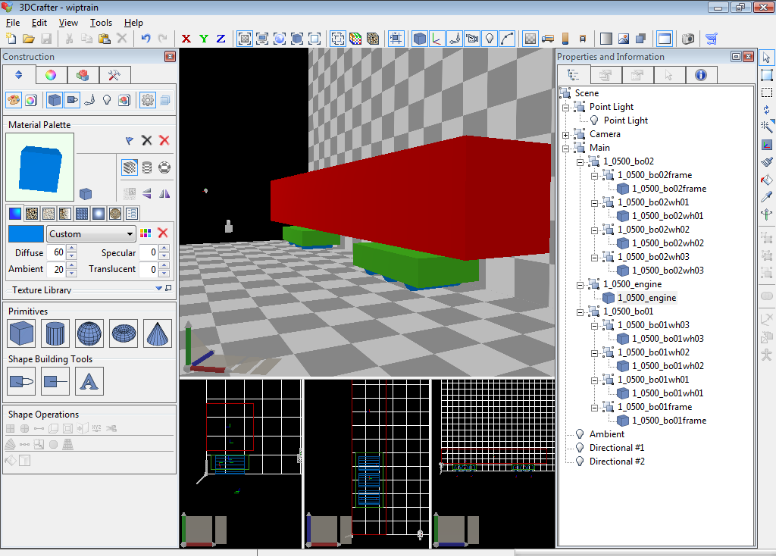Pick the eyedropper tool in right toolbar

767,197
